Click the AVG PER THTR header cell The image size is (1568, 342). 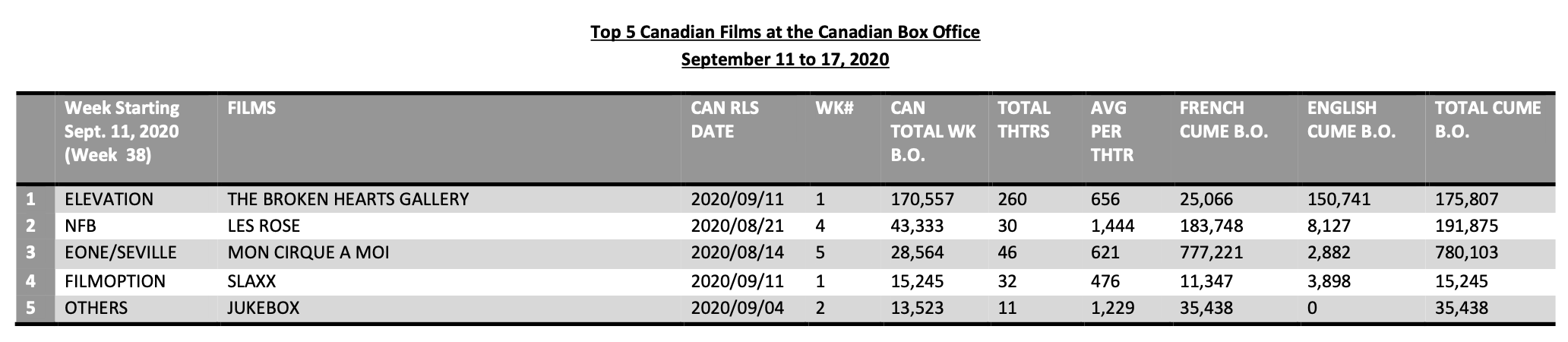point(1112,132)
